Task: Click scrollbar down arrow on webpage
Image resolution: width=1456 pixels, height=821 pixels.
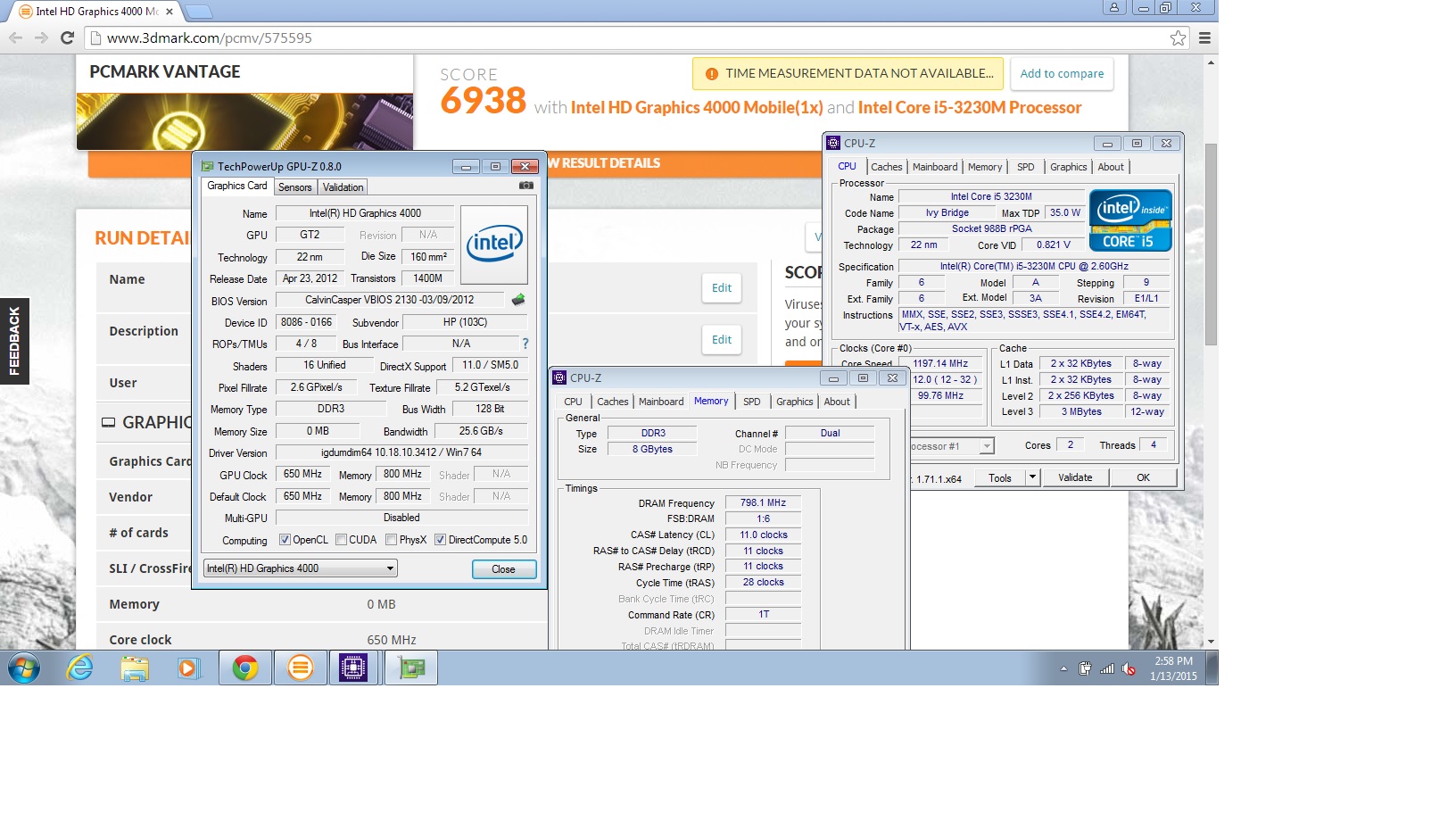Action: point(1211,642)
